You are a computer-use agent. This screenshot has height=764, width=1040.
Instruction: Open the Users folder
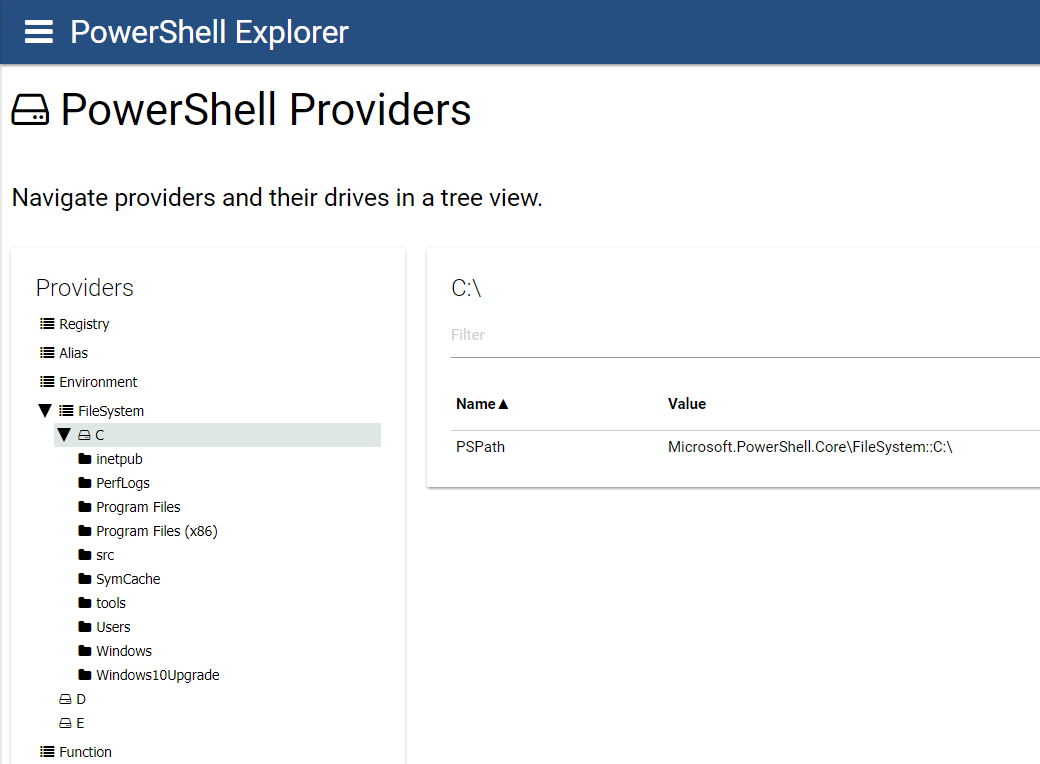tap(113, 627)
